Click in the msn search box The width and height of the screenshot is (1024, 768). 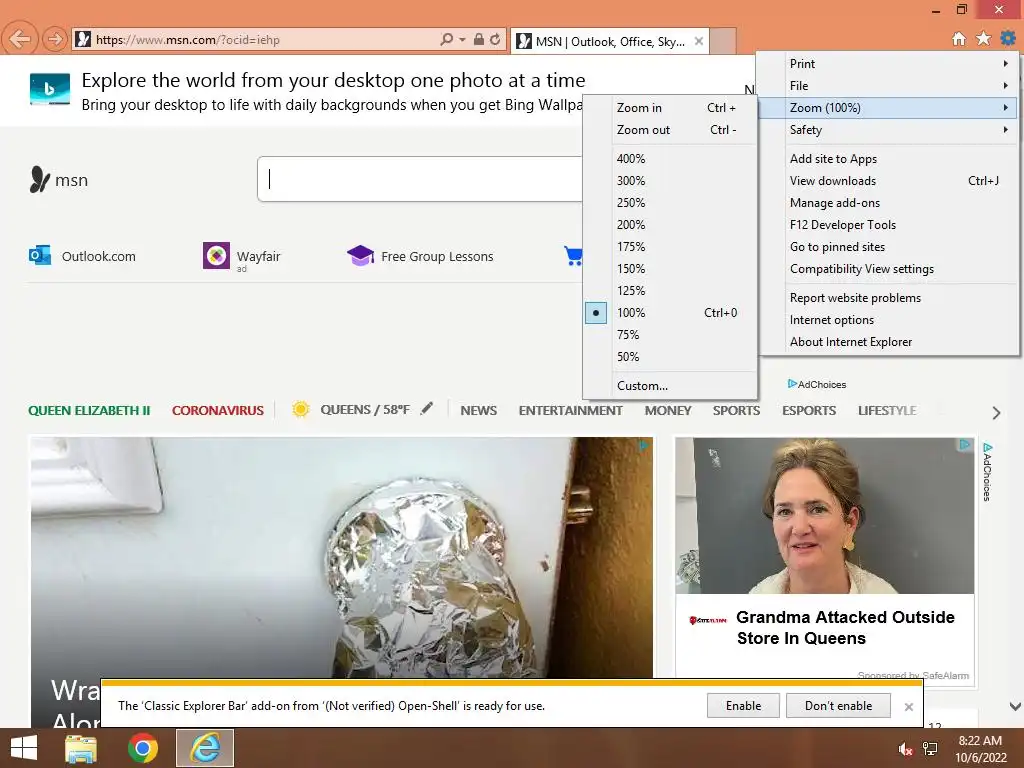(421, 179)
